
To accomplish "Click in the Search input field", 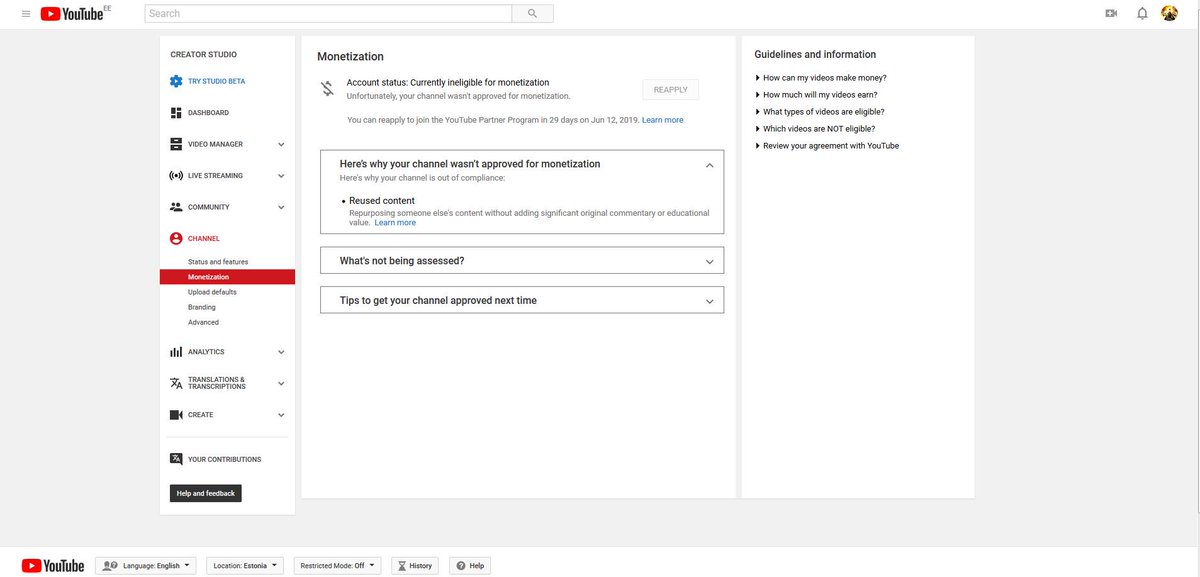I will click(x=328, y=14).
